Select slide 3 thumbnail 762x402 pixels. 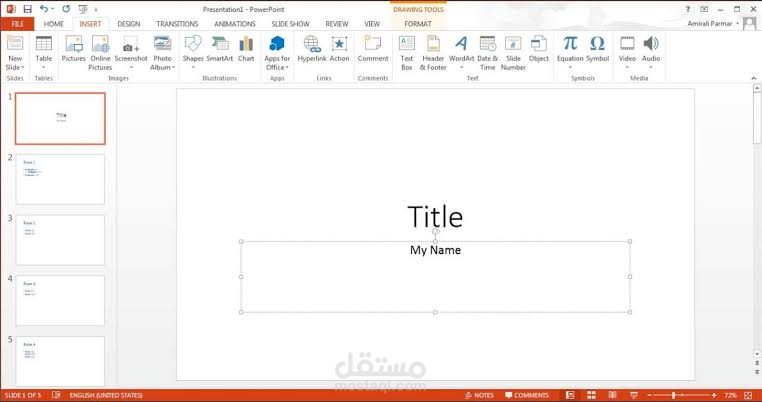(x=60, y=240)
